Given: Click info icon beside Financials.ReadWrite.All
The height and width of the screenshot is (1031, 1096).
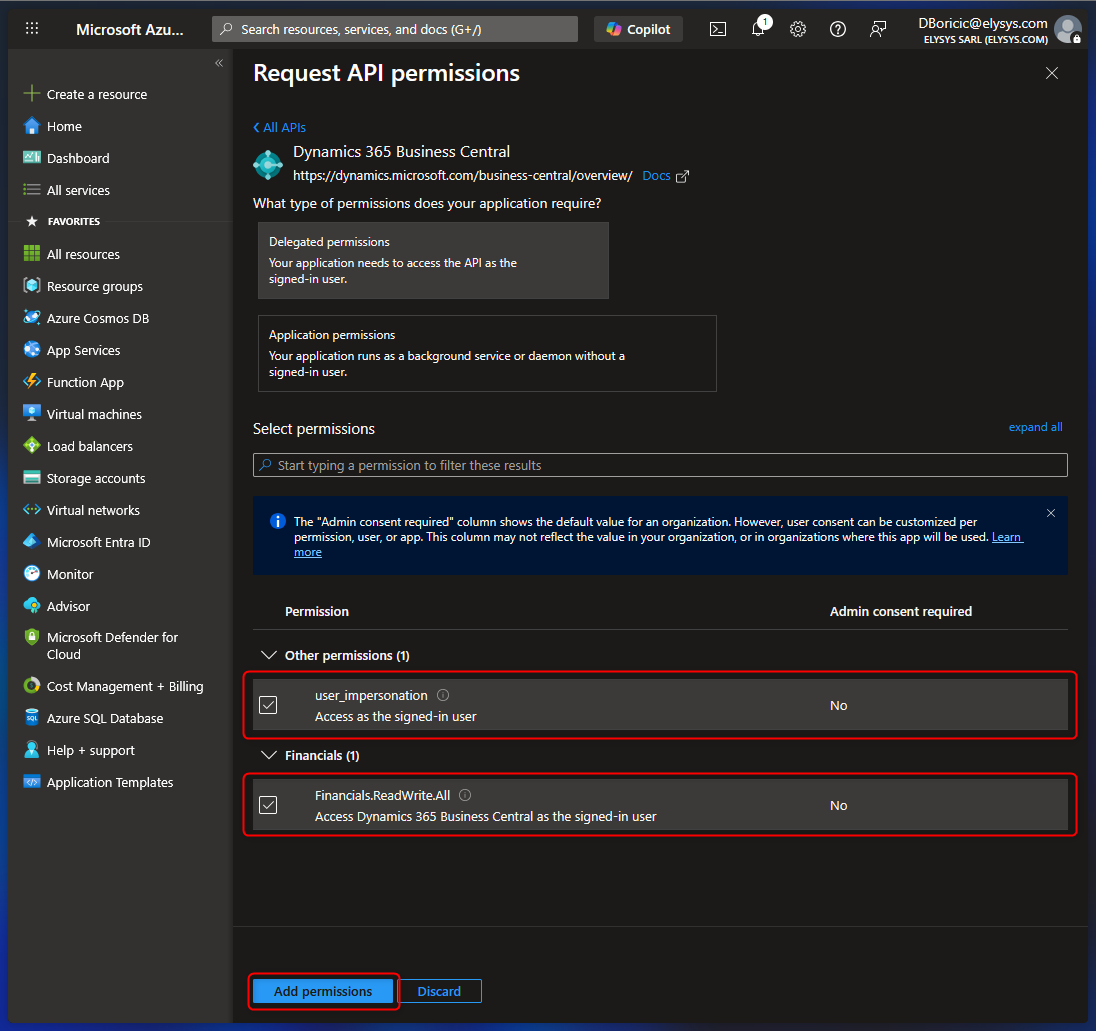Looking at the screenshot, I should [465, 795].
